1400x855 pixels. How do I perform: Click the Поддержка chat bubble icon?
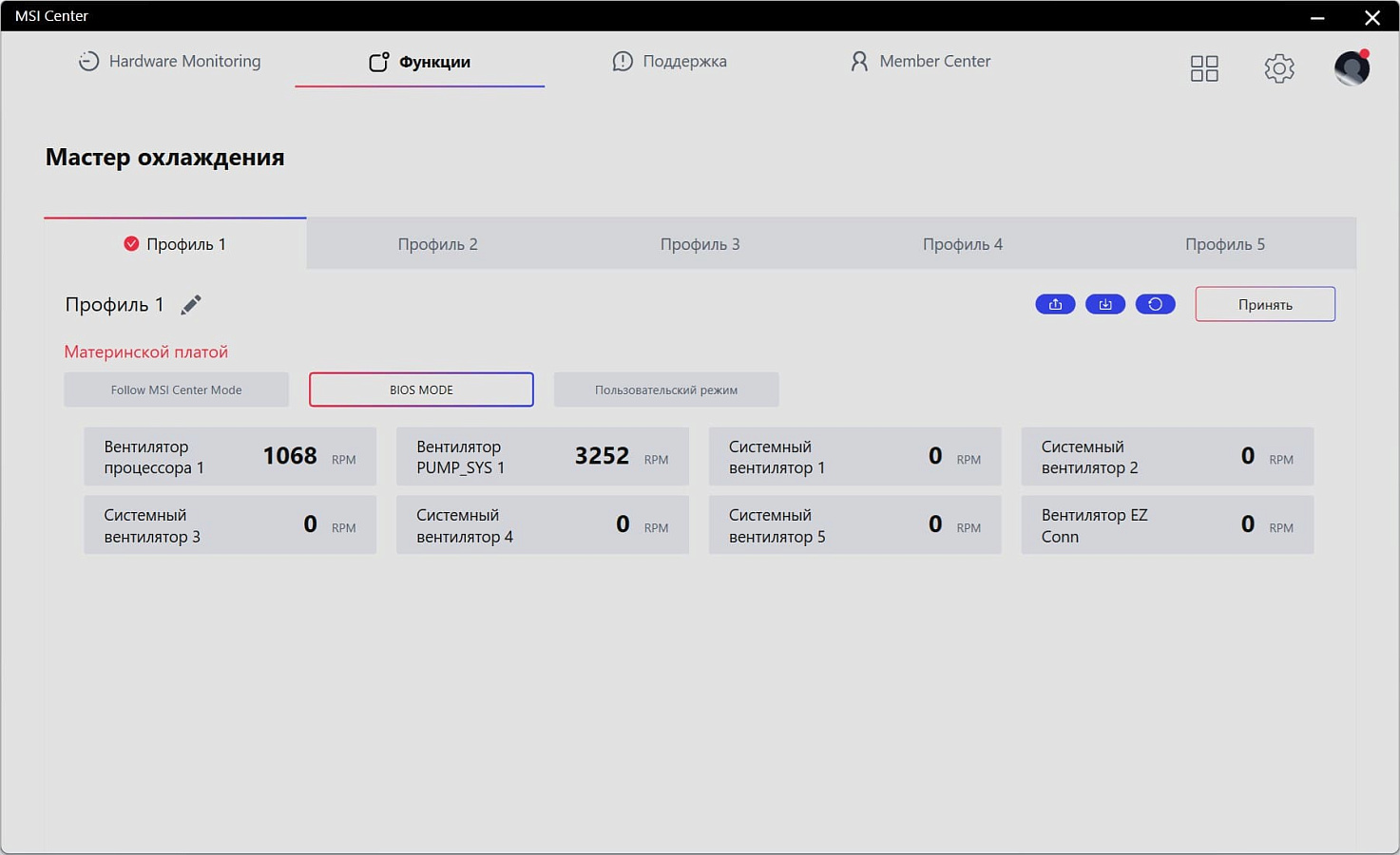pos(623,62)
